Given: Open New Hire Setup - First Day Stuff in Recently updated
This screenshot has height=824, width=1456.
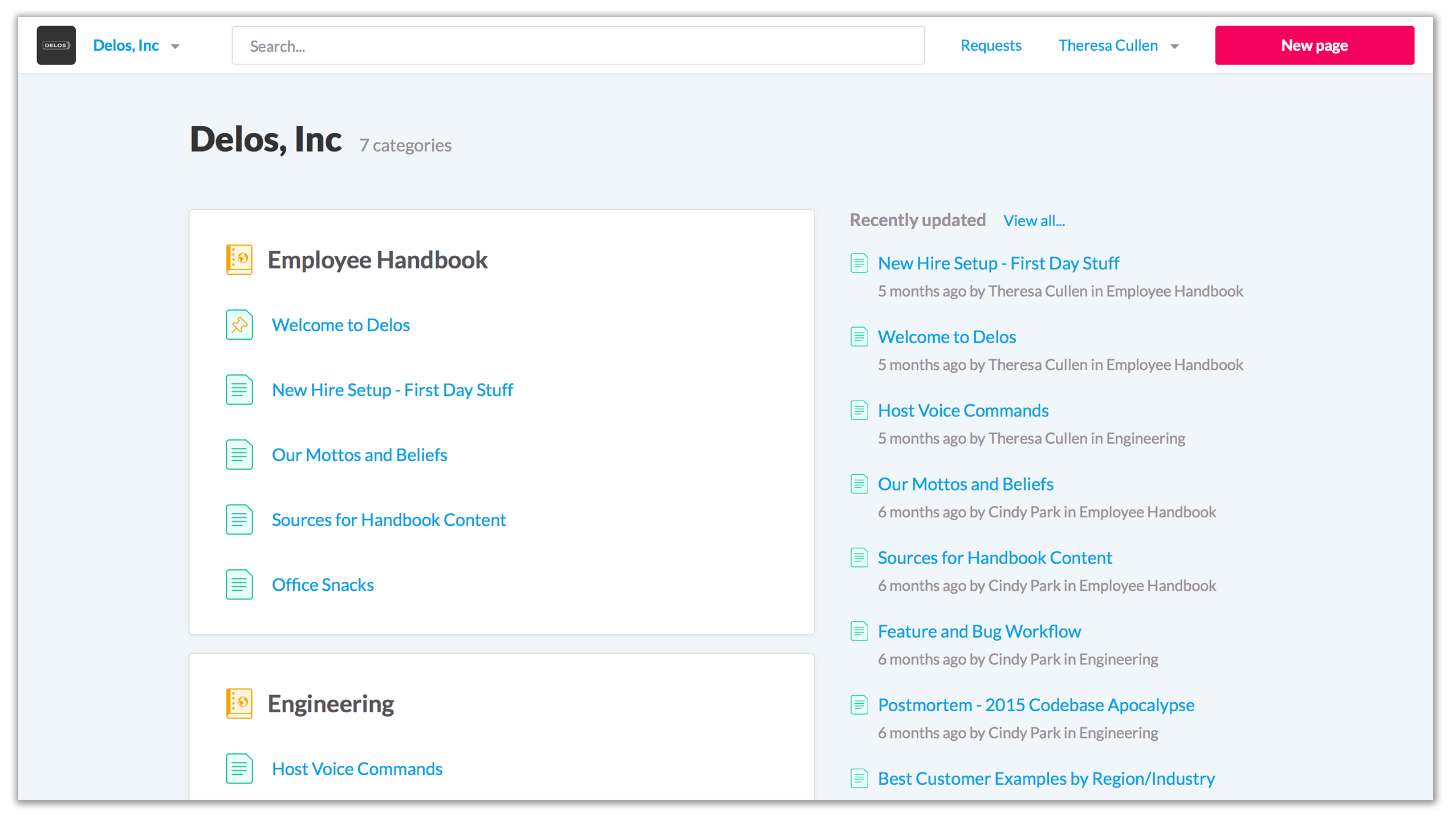Looking at the screenshot, I should pyautogui.click(x=998, y=263).
